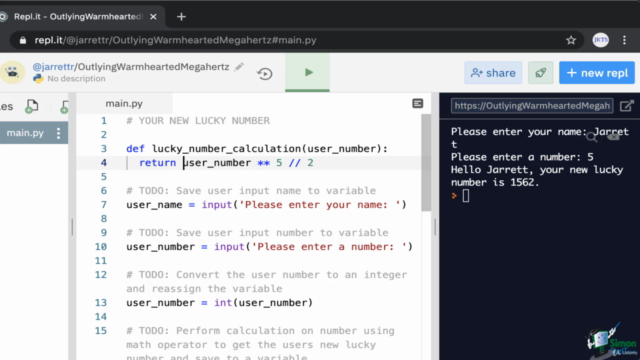
Task: Click line number 10 in gutter
Action: coord(101,247)
